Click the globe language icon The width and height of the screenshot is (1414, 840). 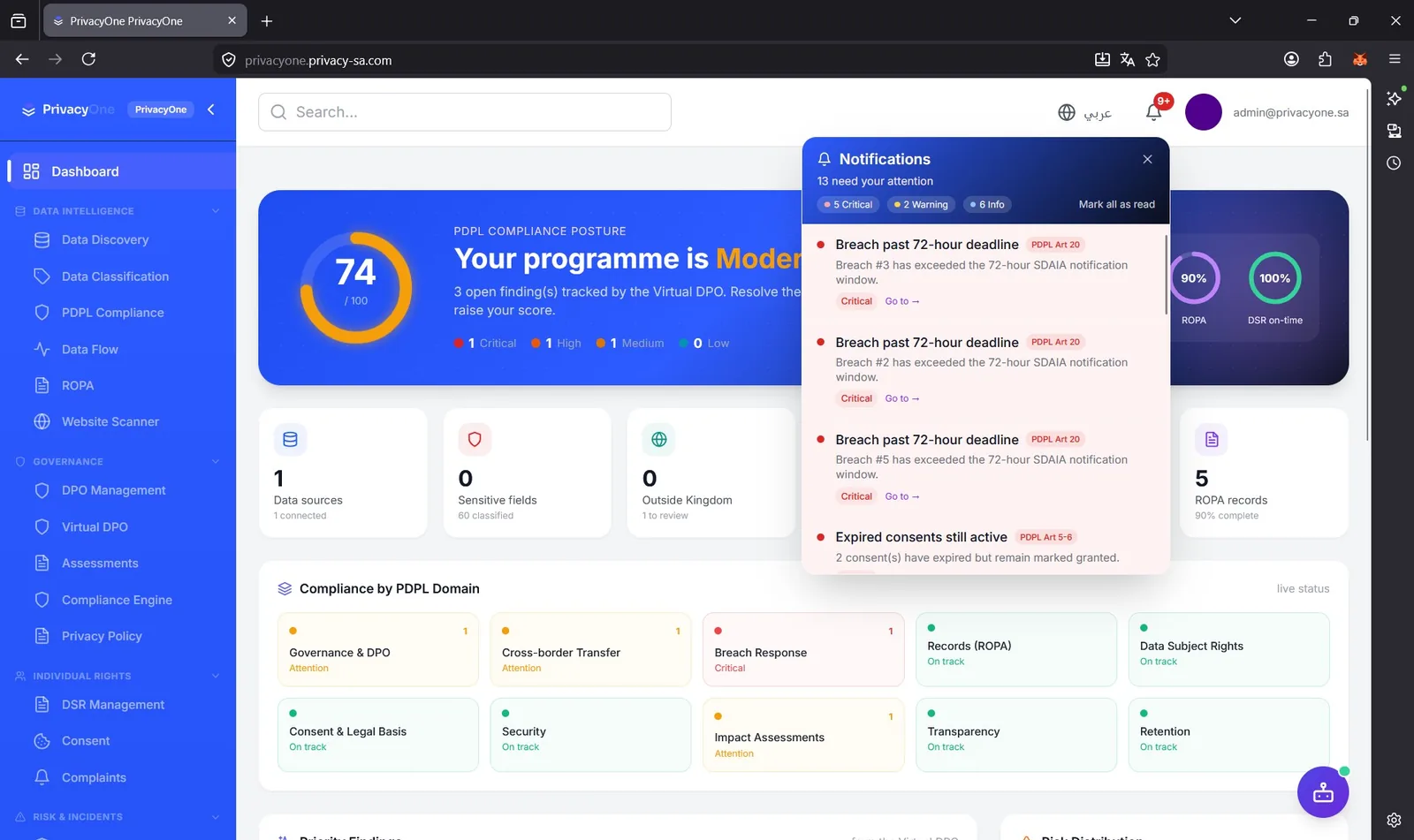[x=1067, y=112]
